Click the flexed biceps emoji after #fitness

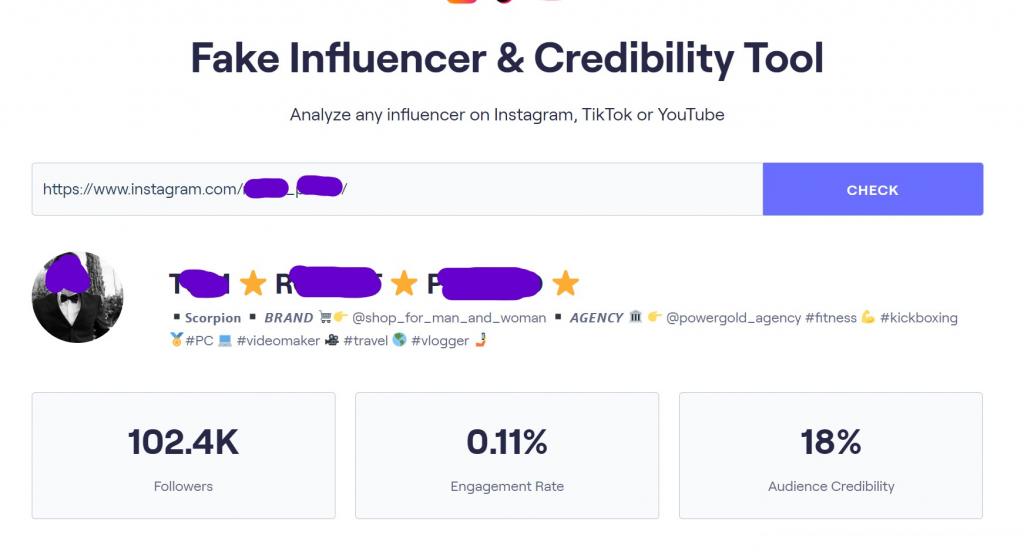click(x=868, y=318)
